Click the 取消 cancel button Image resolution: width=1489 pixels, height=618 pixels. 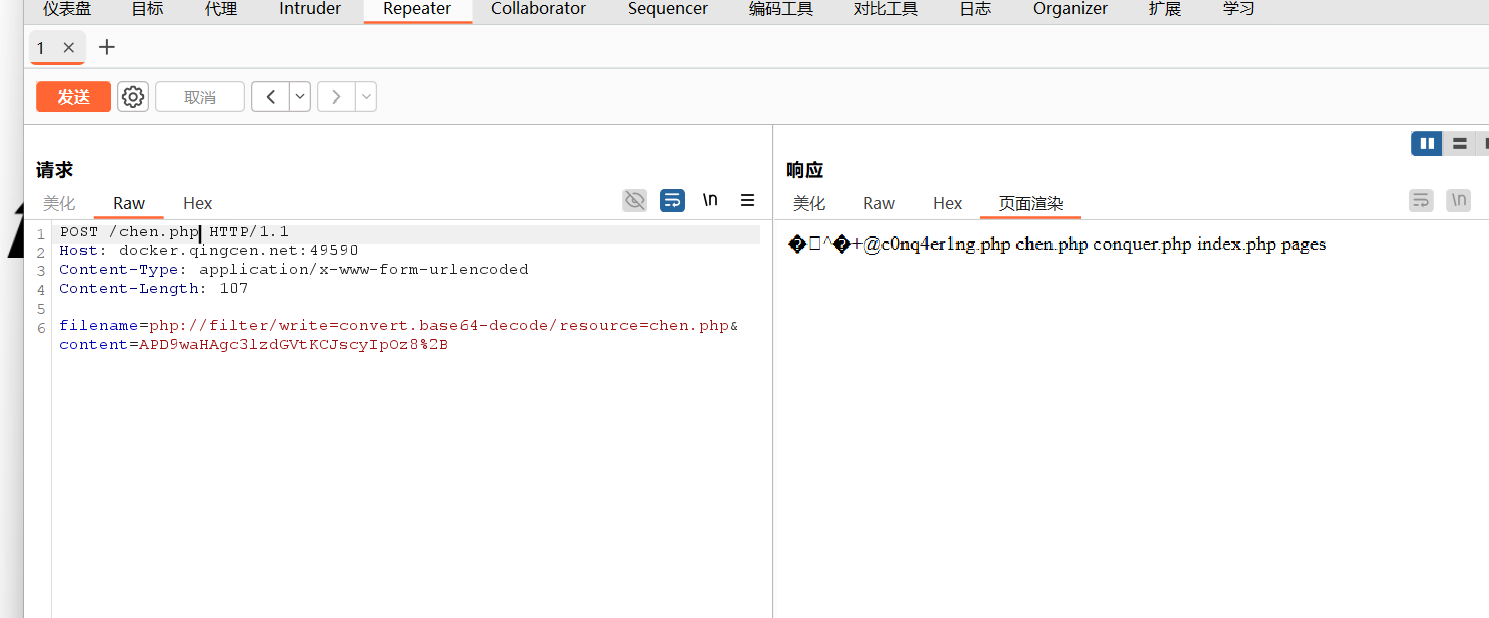(x=200, y=97)
